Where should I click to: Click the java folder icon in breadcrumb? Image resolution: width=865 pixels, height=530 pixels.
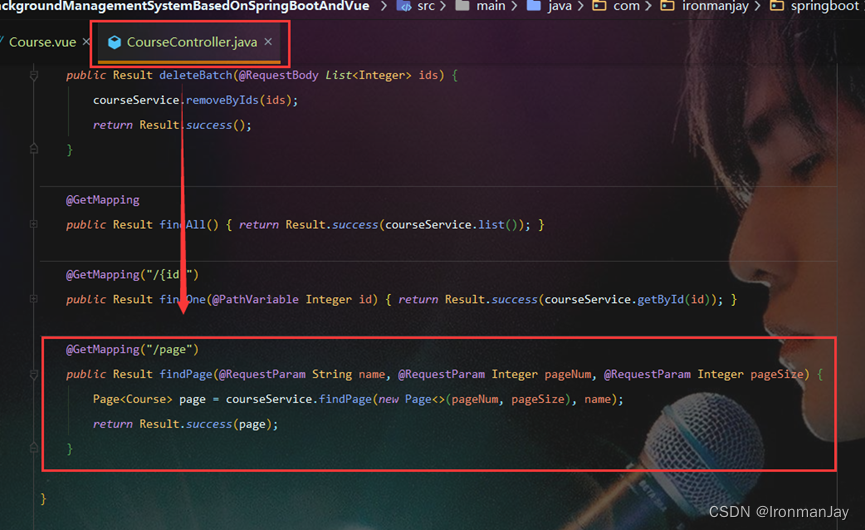(x=534, y=6)
